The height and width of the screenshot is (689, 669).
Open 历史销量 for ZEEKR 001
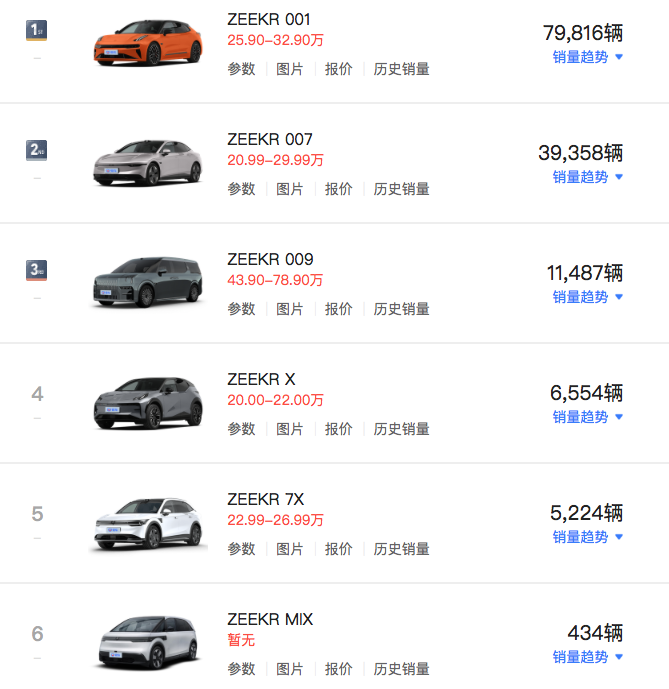(x=402, y=69)
